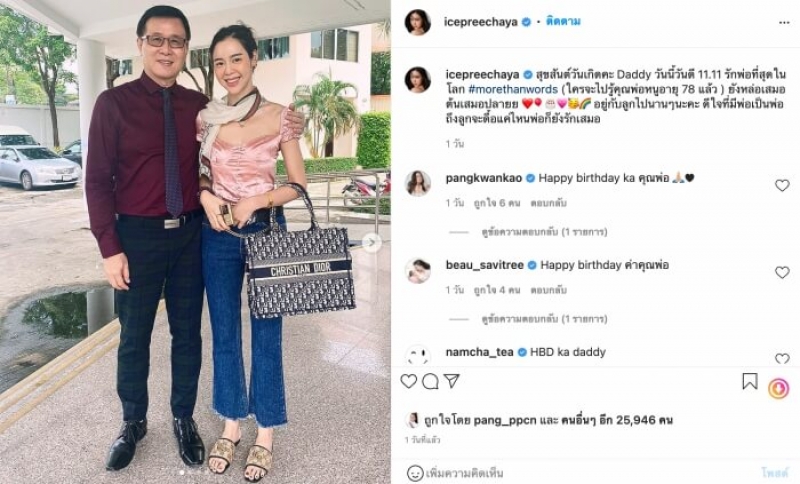
Task: Expand replies under pangkwankao's comment
Action: tap(544, 232)
